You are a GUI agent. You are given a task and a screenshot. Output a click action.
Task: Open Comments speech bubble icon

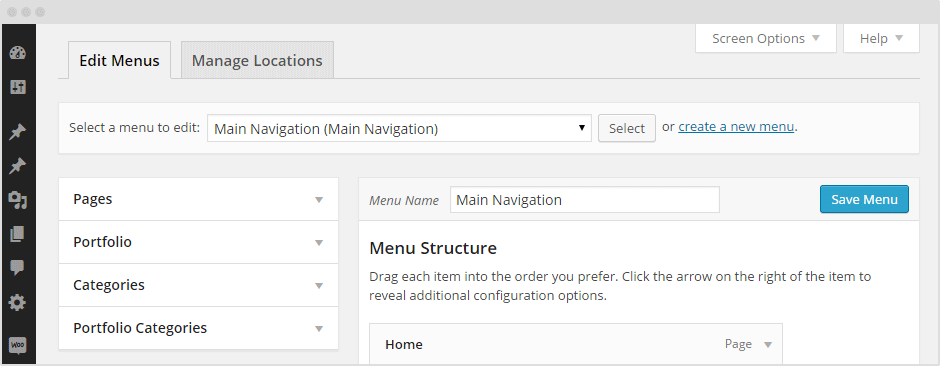point(18,268)
